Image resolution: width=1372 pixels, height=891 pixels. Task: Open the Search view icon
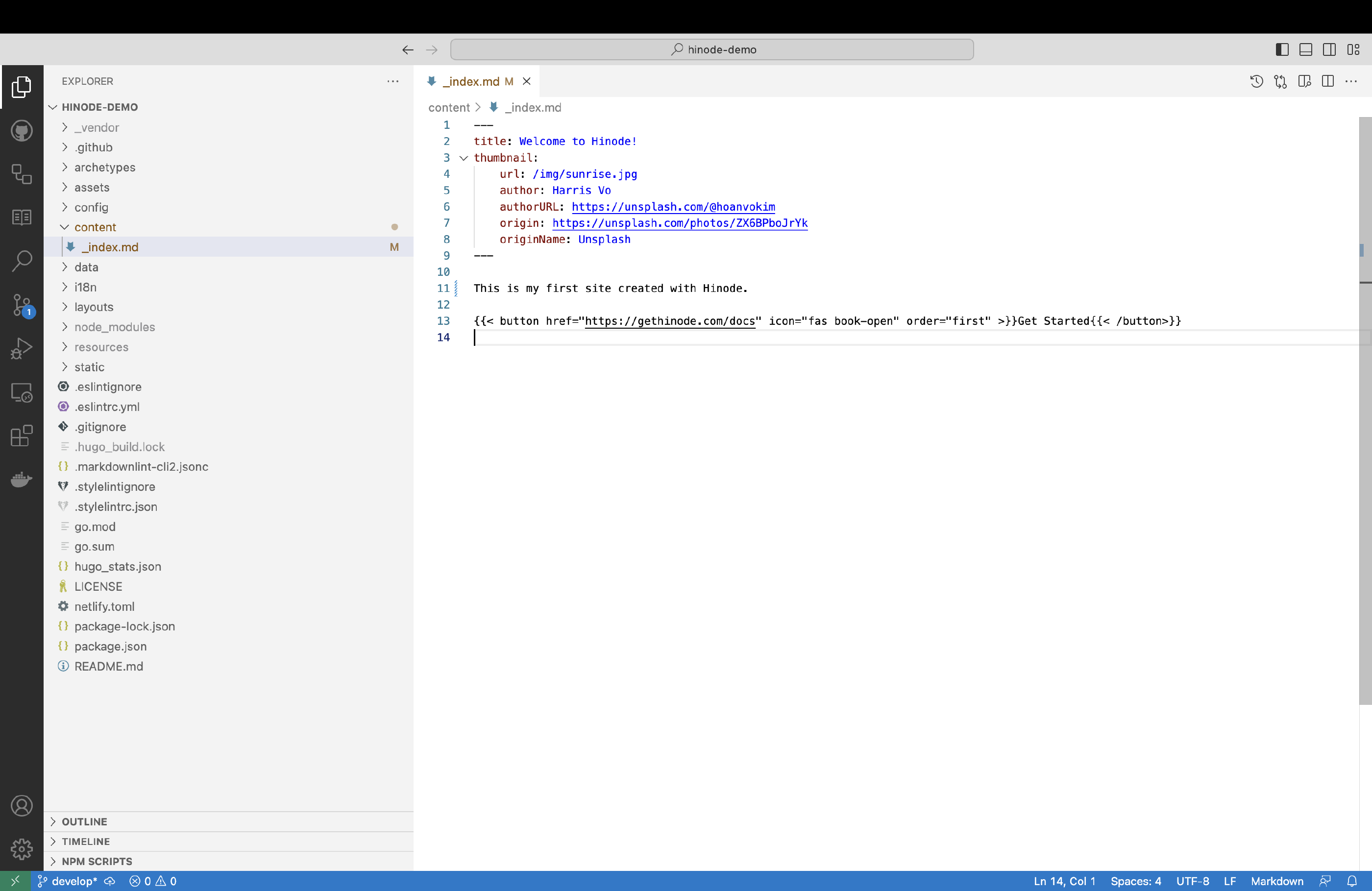click(x=22, y=261)
